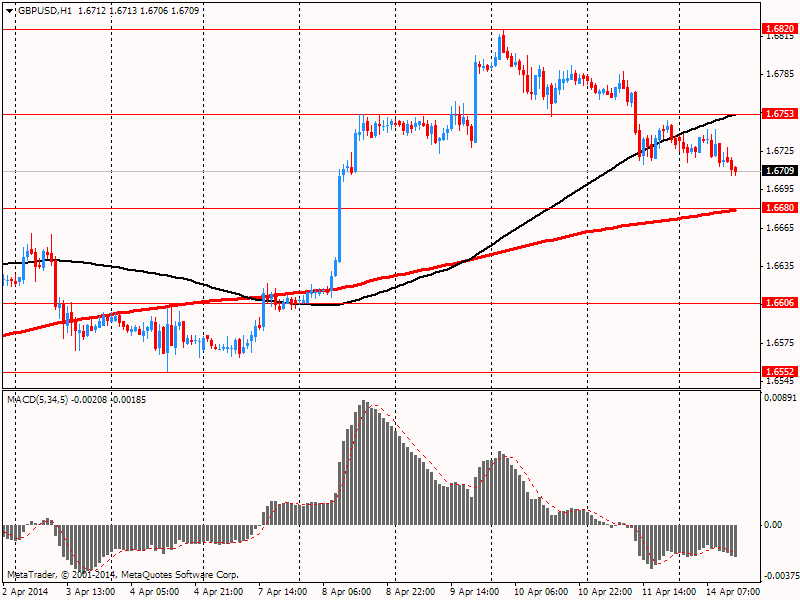
Task: Select the 1.6695 price scale value
Action: [x=781, y=189]
